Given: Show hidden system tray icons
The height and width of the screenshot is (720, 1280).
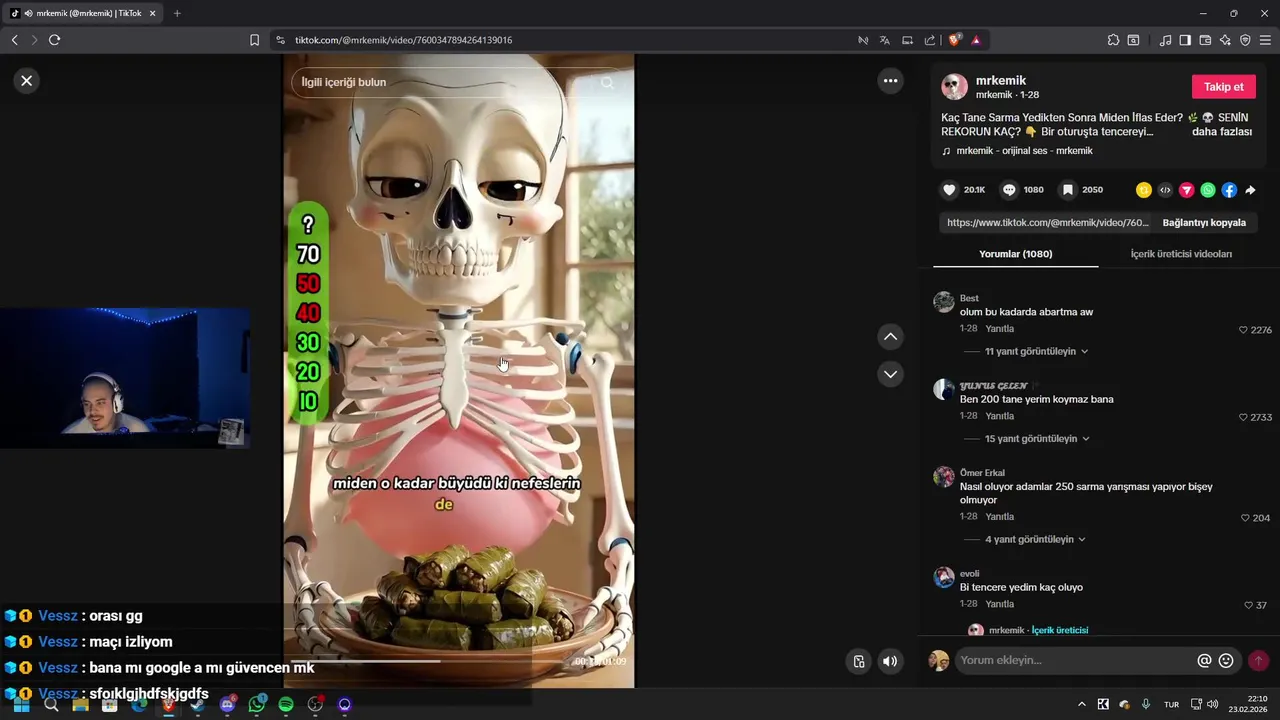Looking at the screenshot, I should (x=1081, y=704).
